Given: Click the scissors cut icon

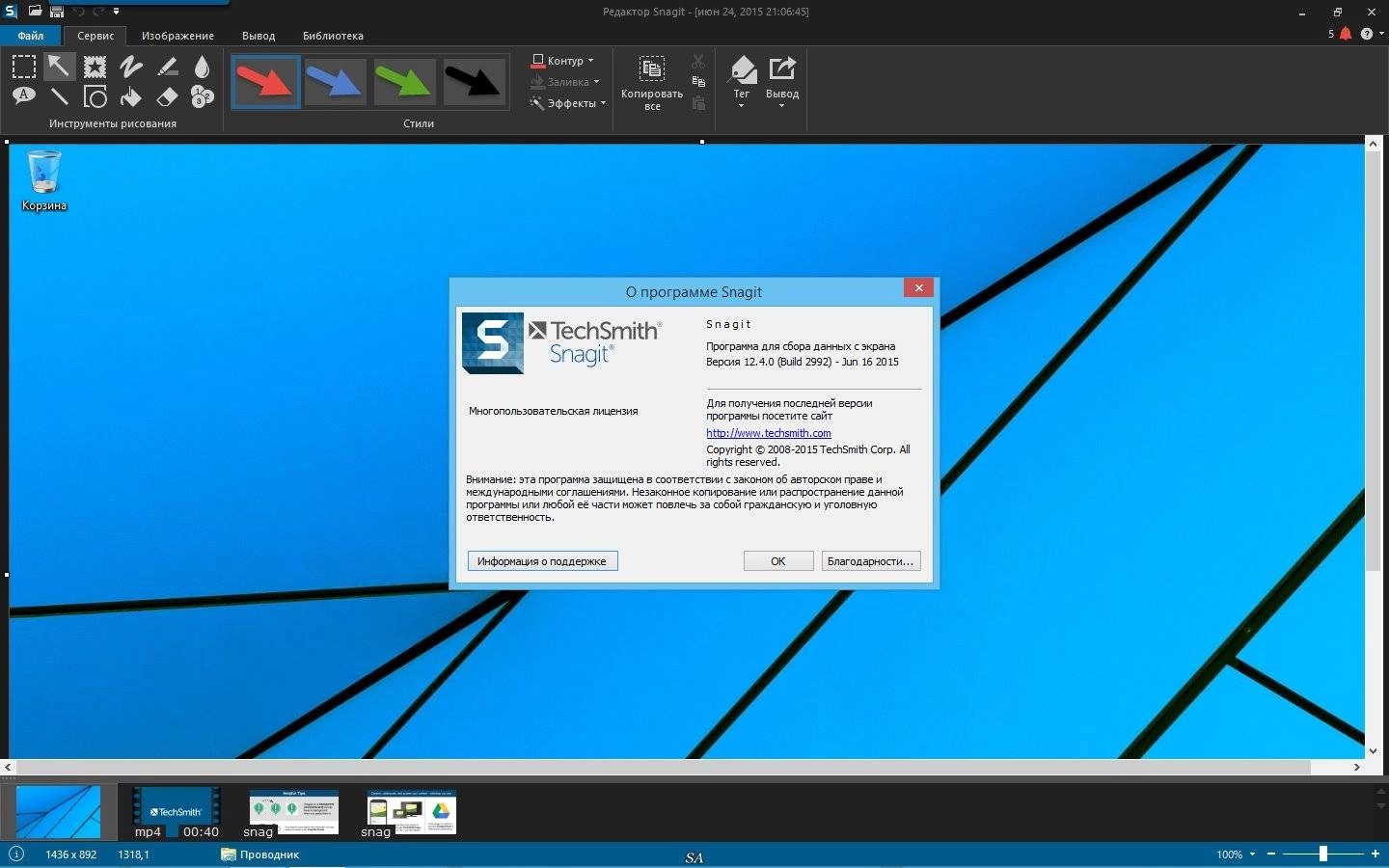Looking at the screenshot, I should pyautogui.click(x=698, y=62).
